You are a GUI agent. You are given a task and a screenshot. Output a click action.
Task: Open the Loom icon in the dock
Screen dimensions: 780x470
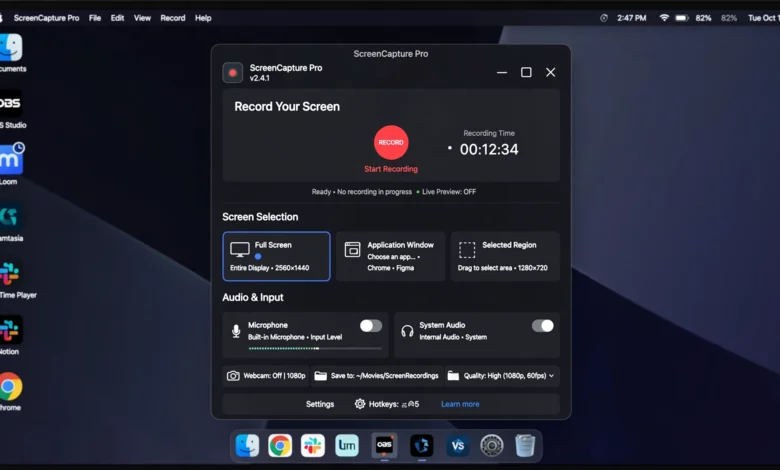[x=347, y=445]
